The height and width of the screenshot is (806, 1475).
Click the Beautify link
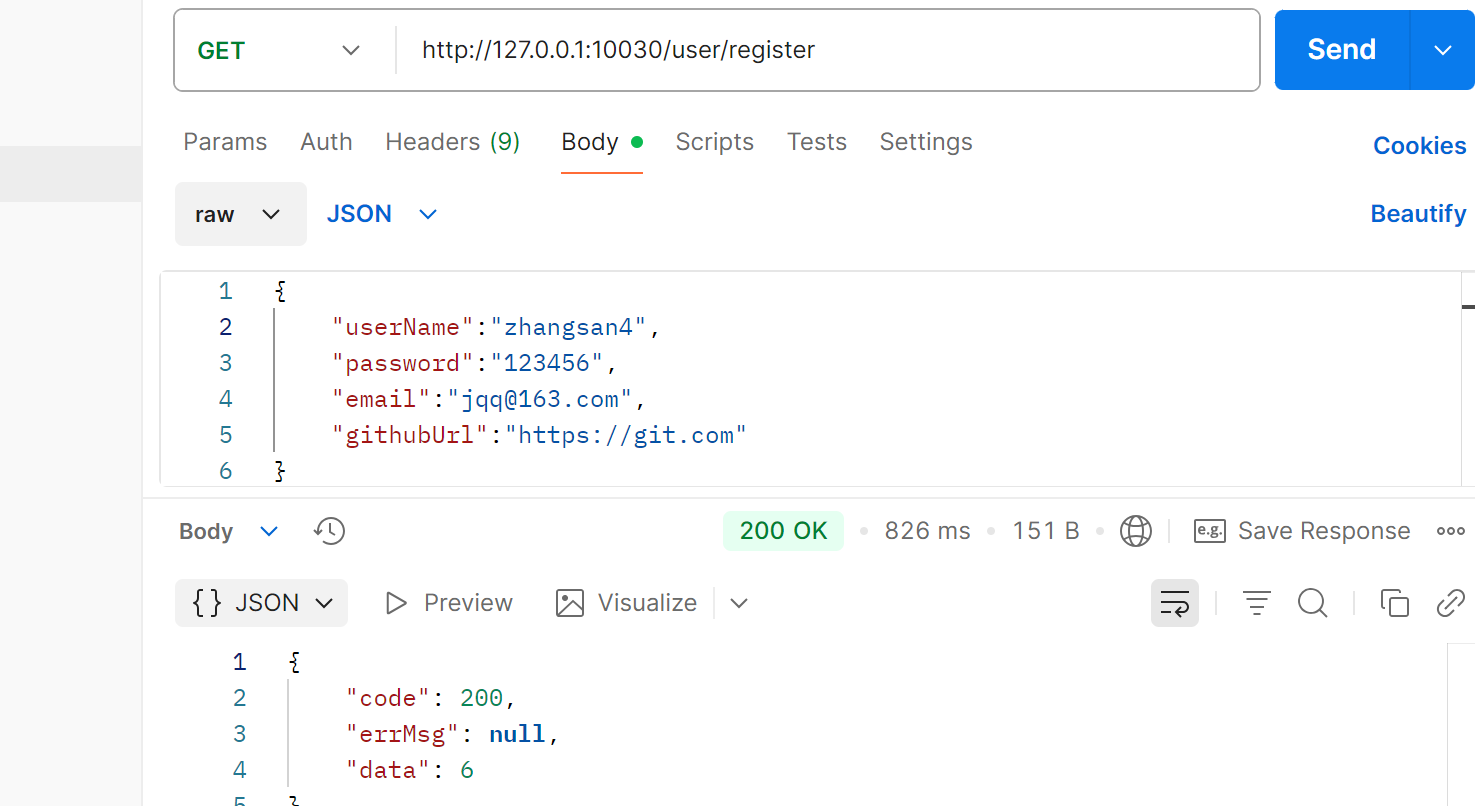point(1418,214)
